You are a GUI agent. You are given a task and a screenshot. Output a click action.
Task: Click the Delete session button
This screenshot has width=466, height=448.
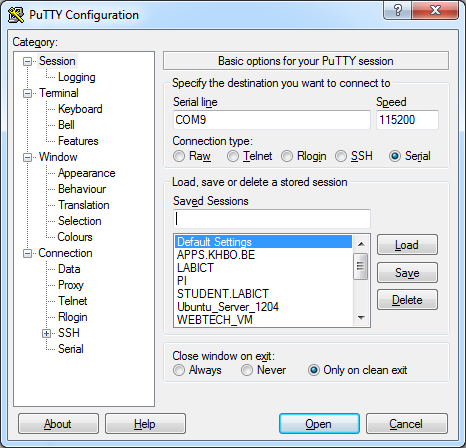coord(407,300)
